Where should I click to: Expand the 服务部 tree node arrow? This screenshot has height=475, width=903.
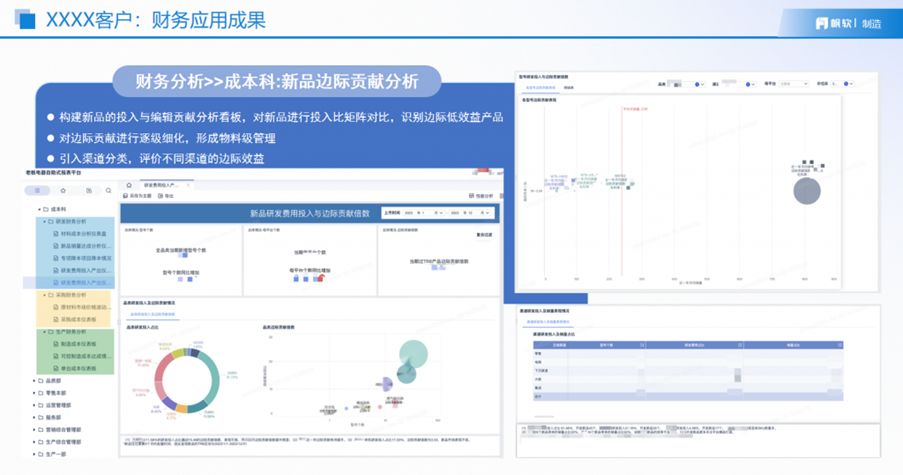click(x=34, y=417)
